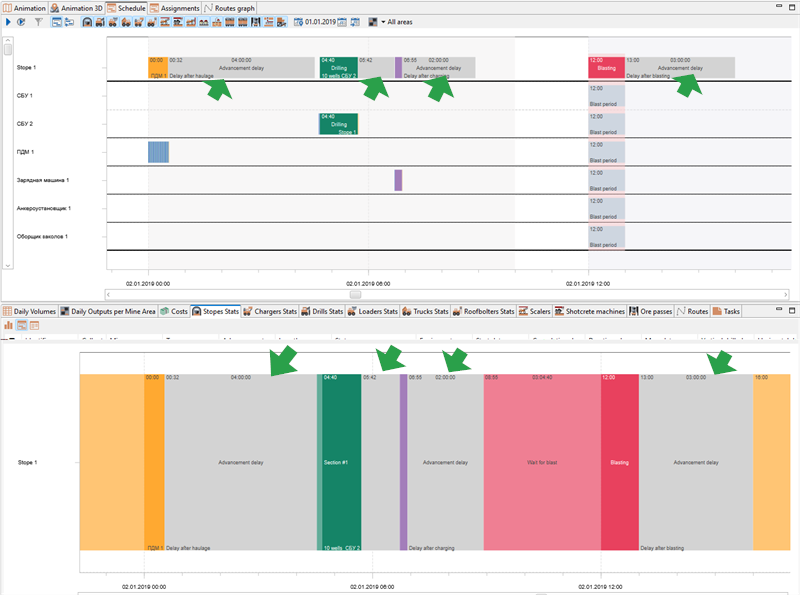Select the green Drilling block on the СБУ 2 row
800x595 pixels.
338,124
